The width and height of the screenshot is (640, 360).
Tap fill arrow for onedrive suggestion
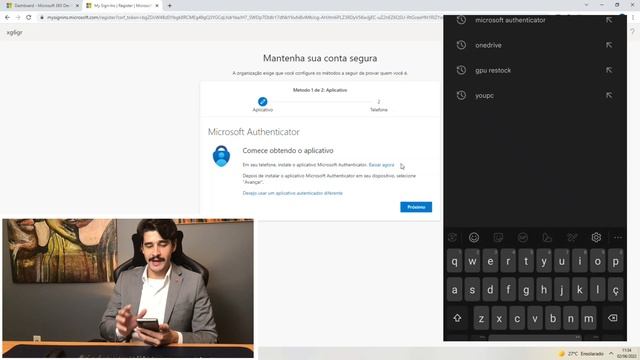pyautogui.click(x=609, y=45)
